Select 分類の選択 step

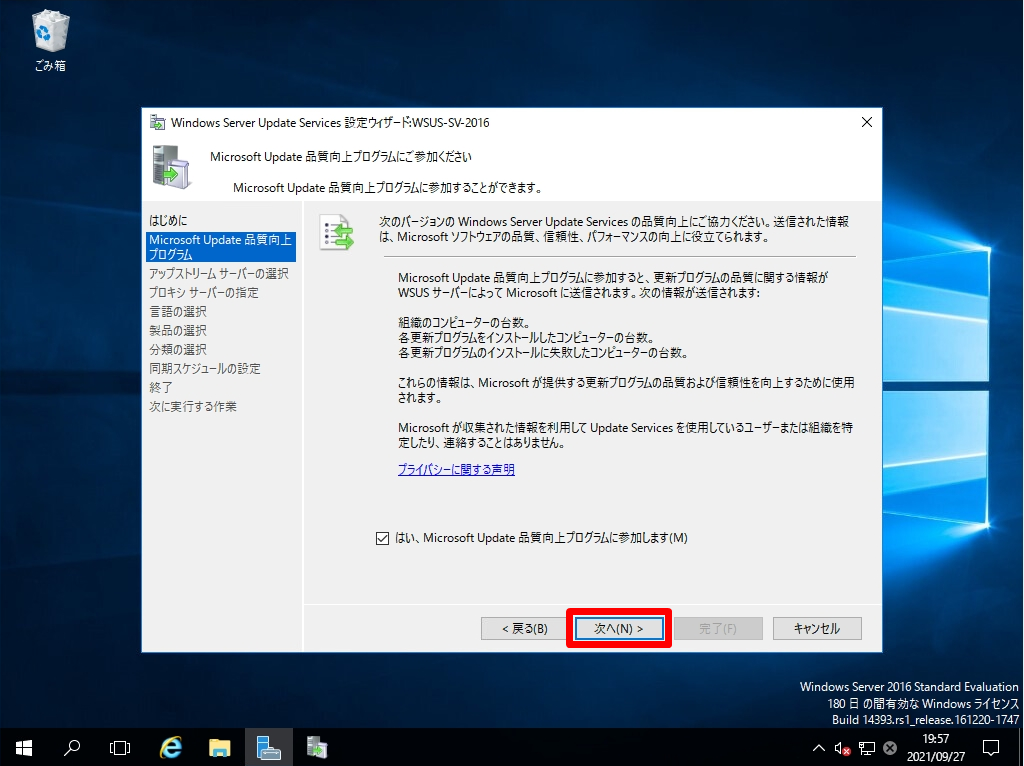[178, 349]
